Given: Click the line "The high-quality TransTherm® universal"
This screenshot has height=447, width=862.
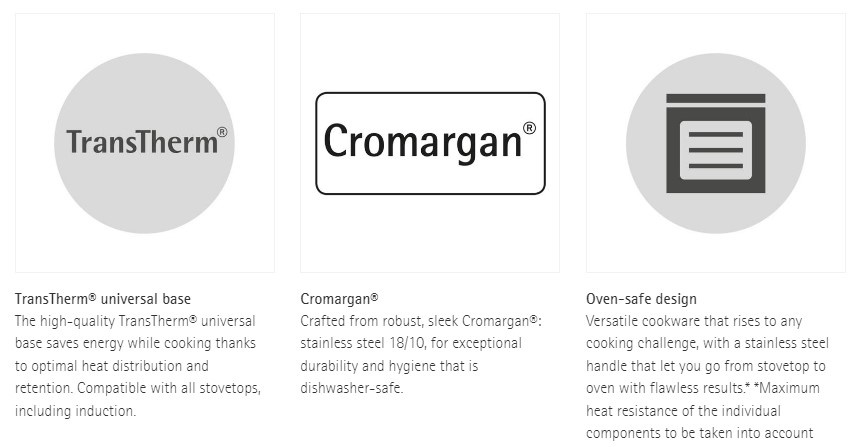Looking at the screenshot, I should (135, 321).
